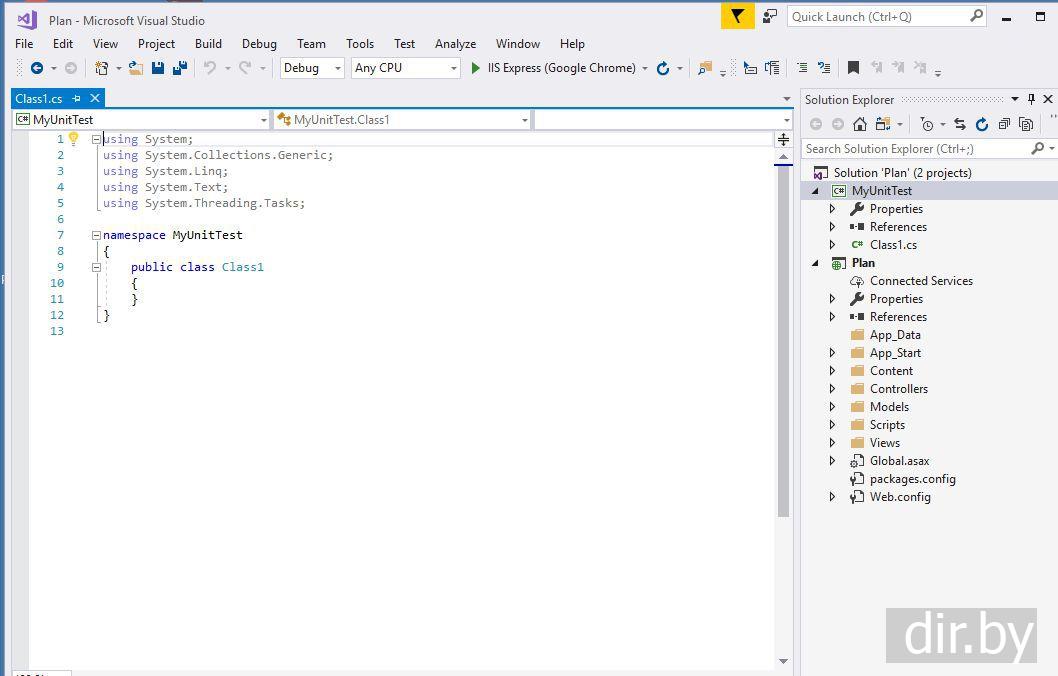Click the Search Solution Explorer field
1058x676 pixels.
click(x=915, y=149)
